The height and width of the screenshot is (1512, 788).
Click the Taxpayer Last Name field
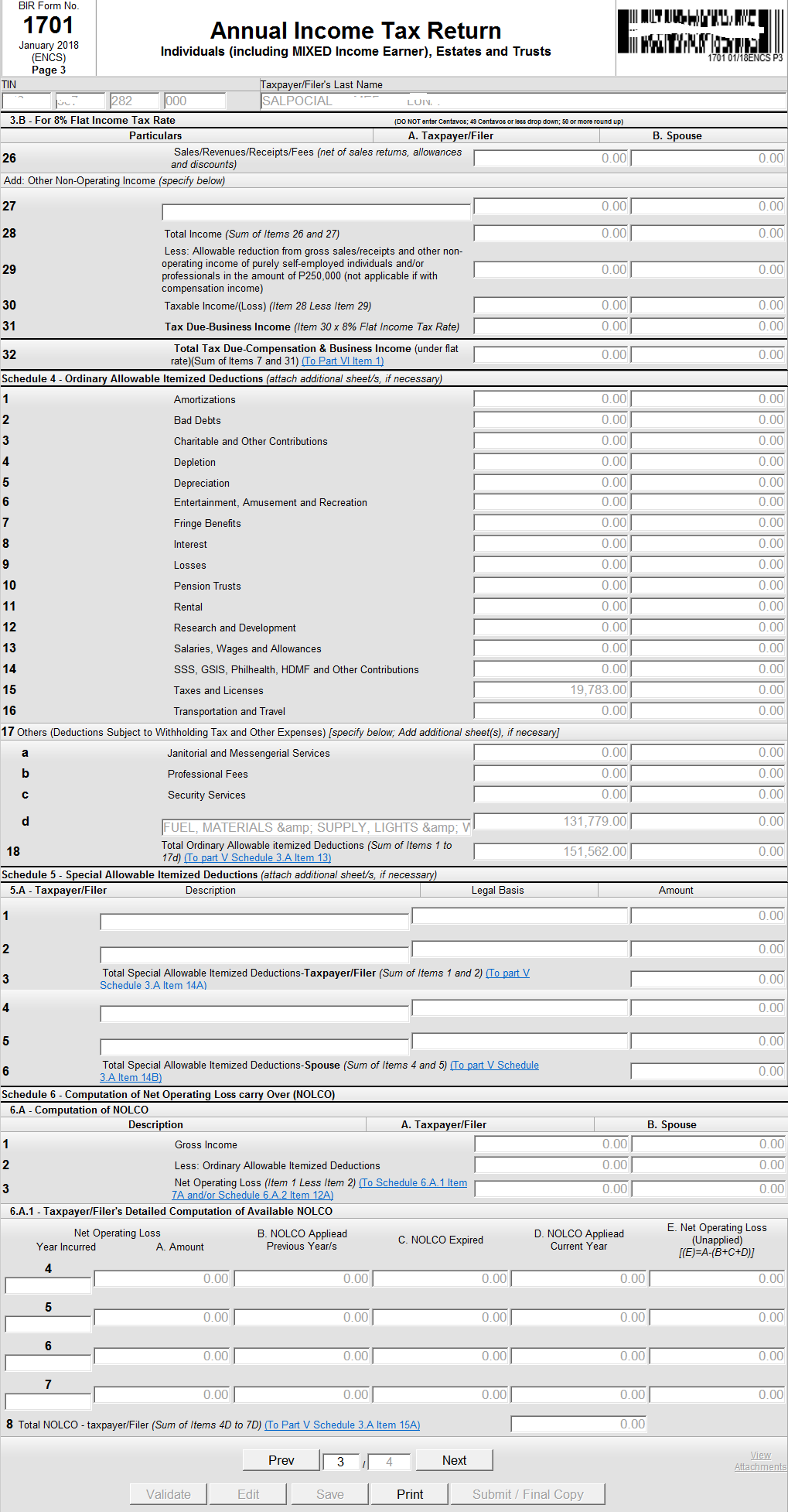524,101
